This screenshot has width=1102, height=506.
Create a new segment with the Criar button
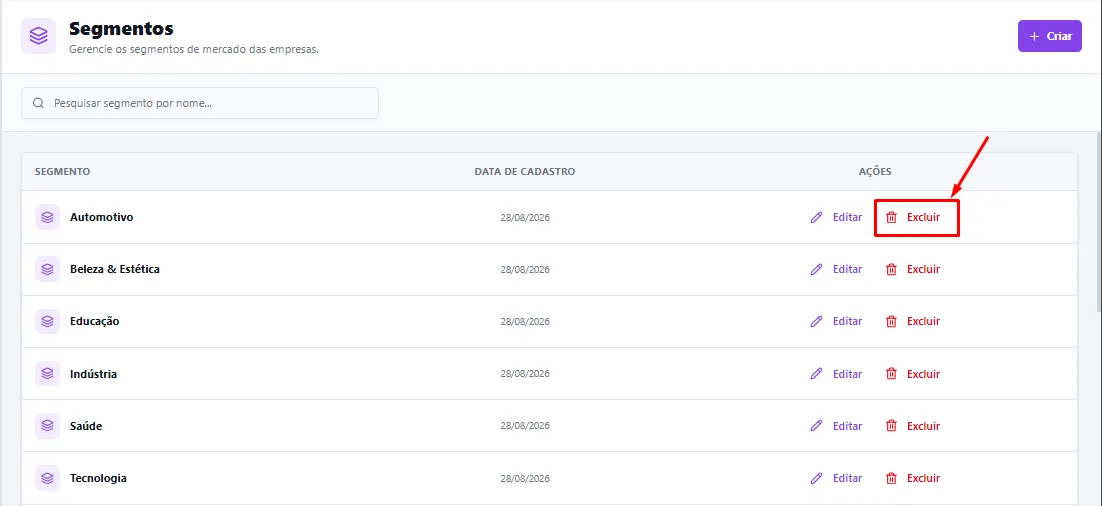click(x=1049, y=36)
